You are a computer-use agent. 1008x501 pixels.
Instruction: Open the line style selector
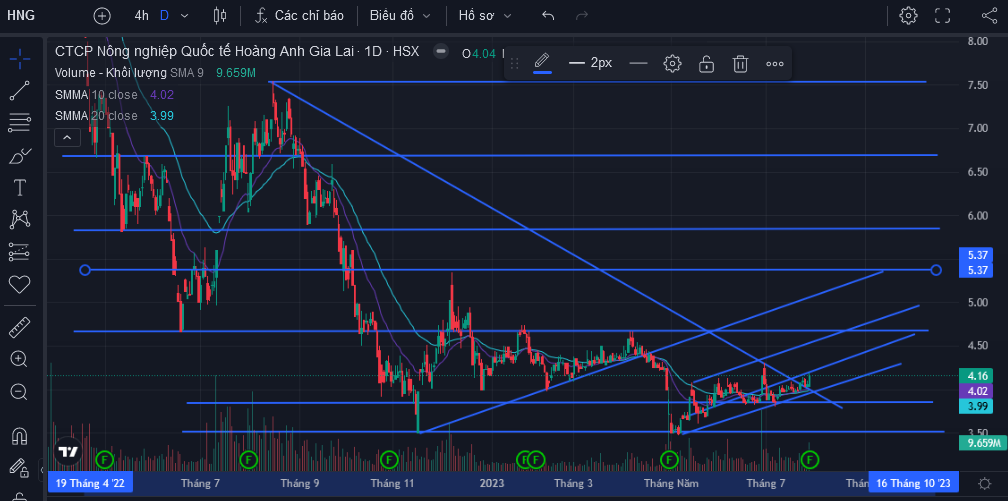tap(638, 63)
